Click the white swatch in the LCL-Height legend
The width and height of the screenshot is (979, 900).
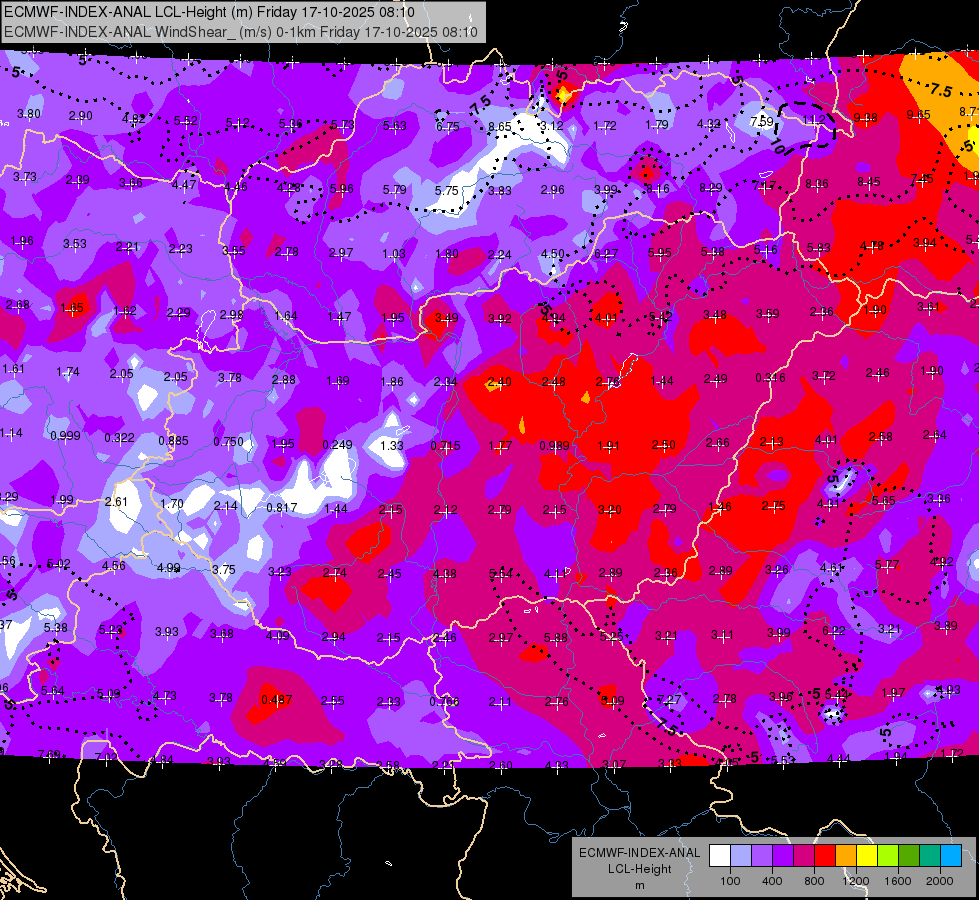[719, 855]
